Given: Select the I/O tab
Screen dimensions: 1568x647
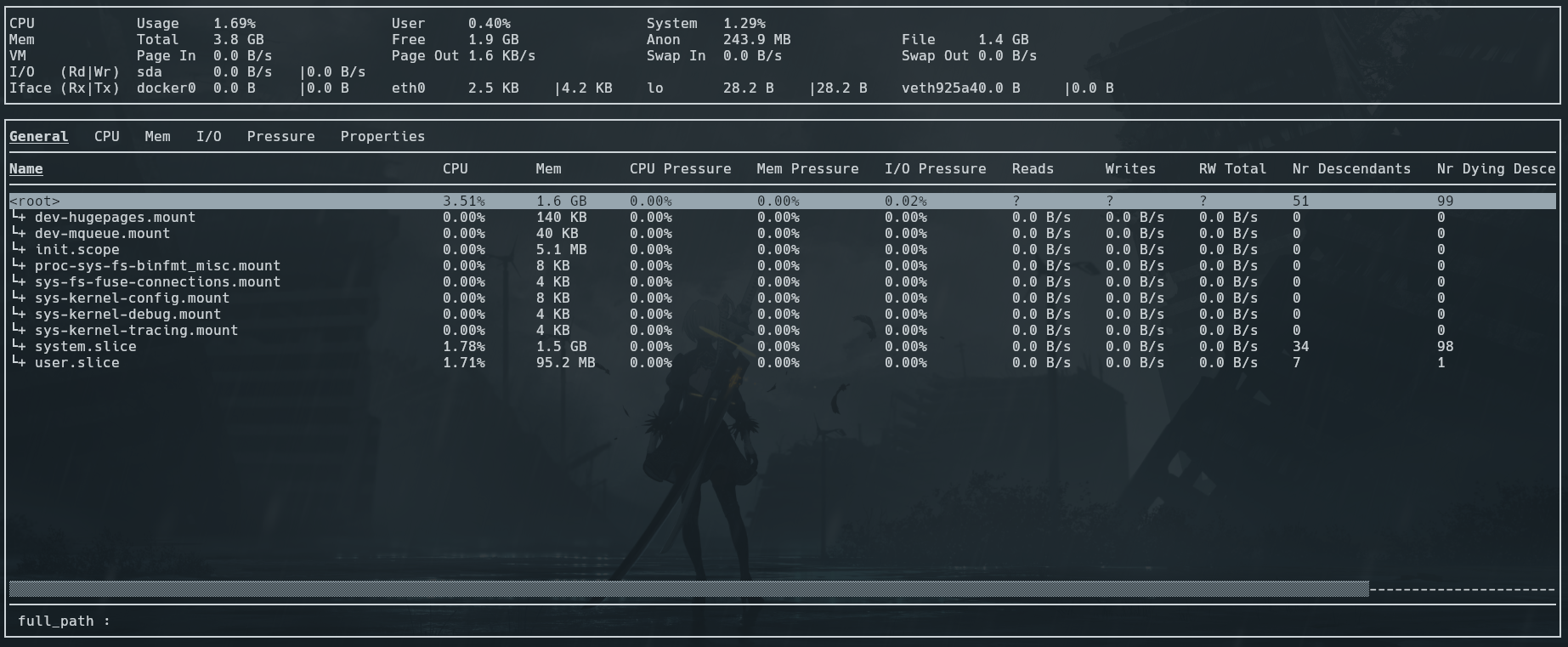Looking at the screenshot, I should click(208, 136).
